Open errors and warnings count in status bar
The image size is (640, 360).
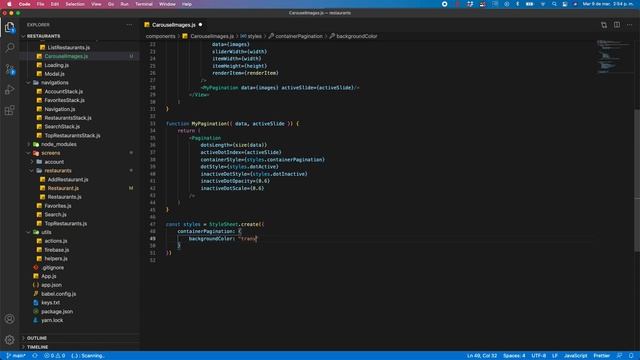coord(54,356)
